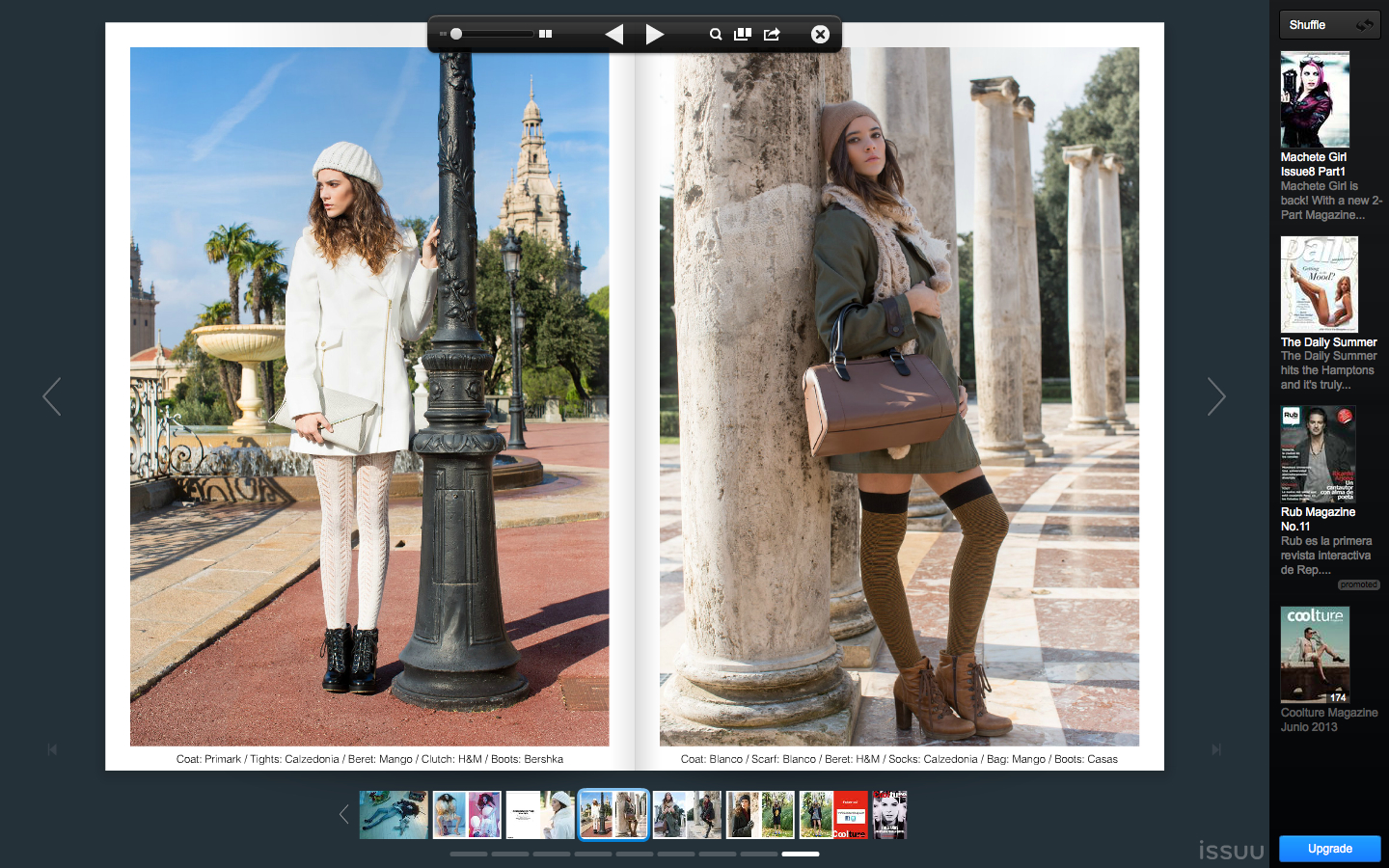This screenshot has width=1389, height=868.
Task: Click the share arrow icon in toolbar
Action: pos(772,34)
